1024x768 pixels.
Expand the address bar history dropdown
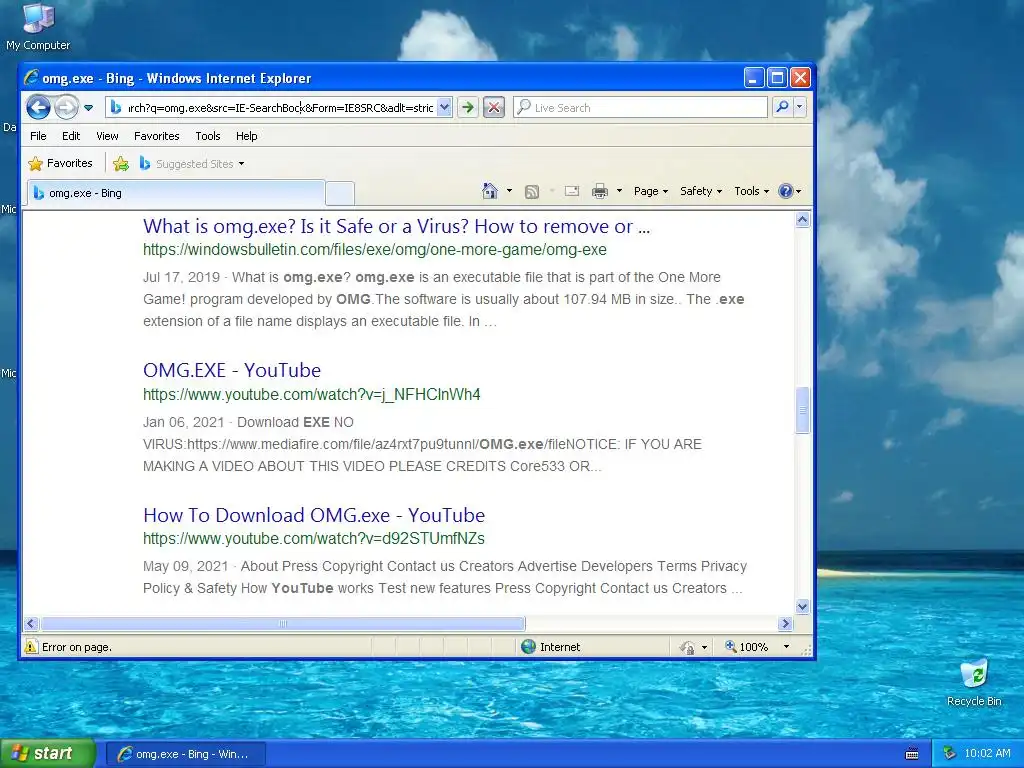click(x=444, y=108)
